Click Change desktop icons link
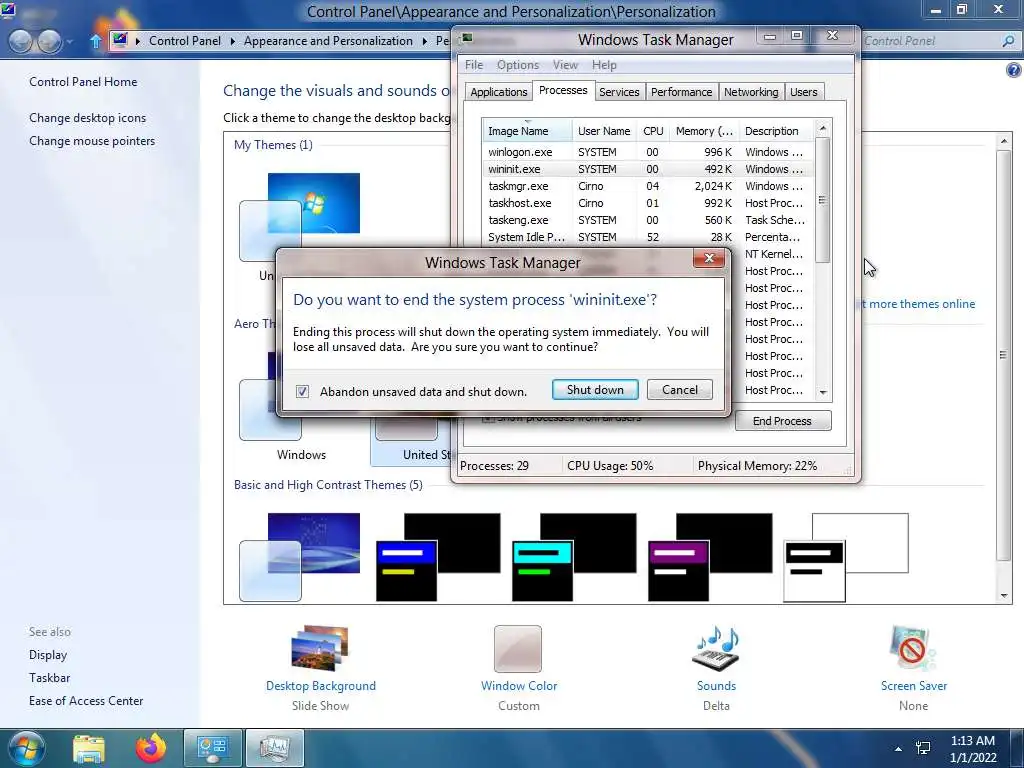This screenshot has width=1024, height=768. point(88,118)
